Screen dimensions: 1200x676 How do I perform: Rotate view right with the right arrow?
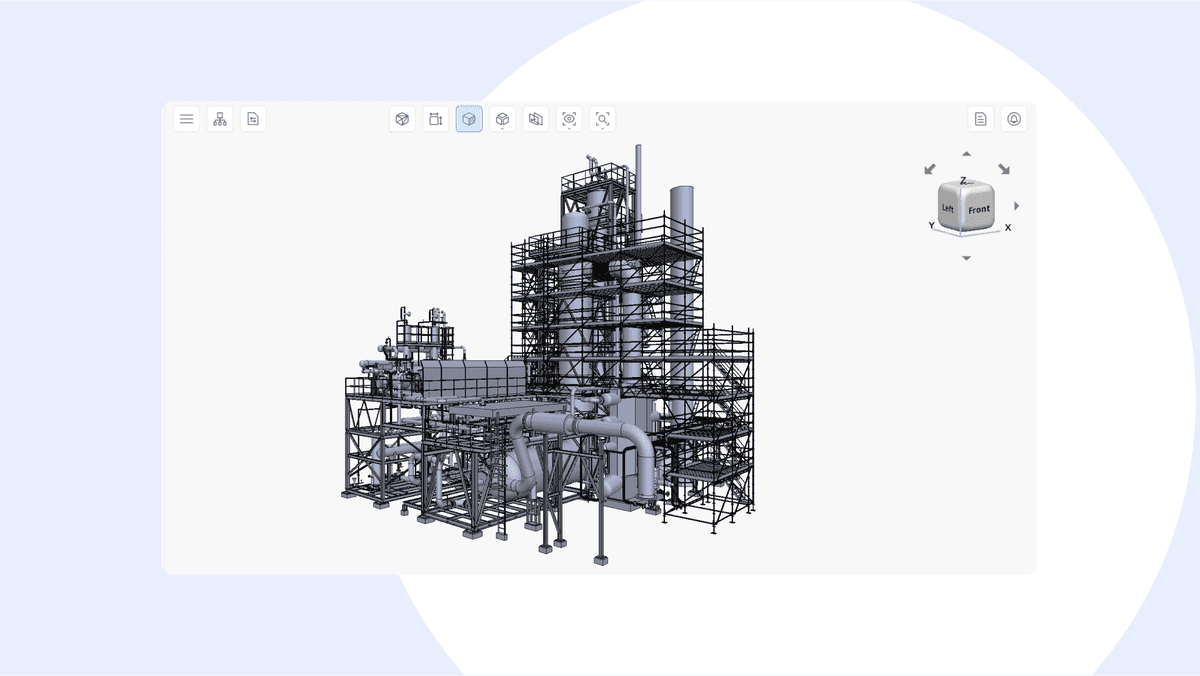coord(1017,205)
